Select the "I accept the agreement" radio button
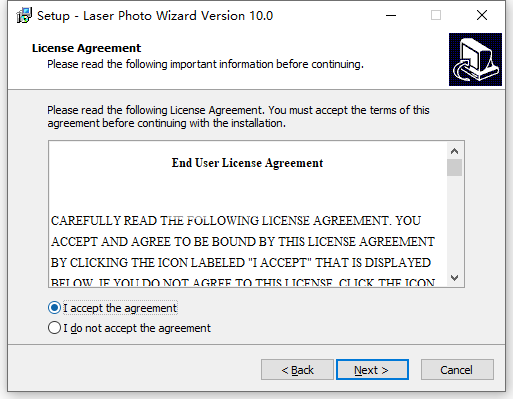This screenshot has width=513, height=399. 54,308
